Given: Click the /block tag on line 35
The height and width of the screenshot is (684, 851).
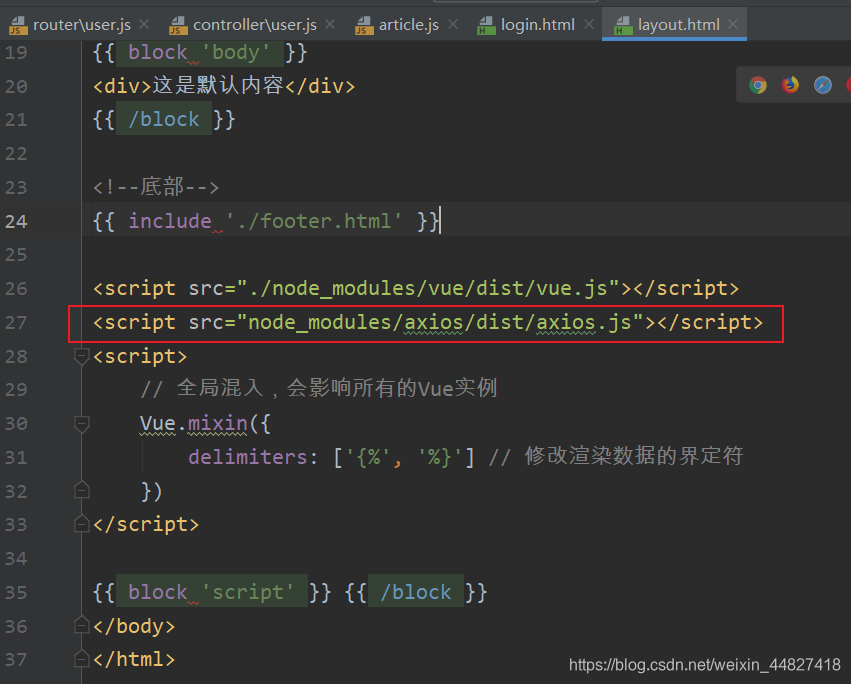Looking at the screenshot, I should 416,592.
